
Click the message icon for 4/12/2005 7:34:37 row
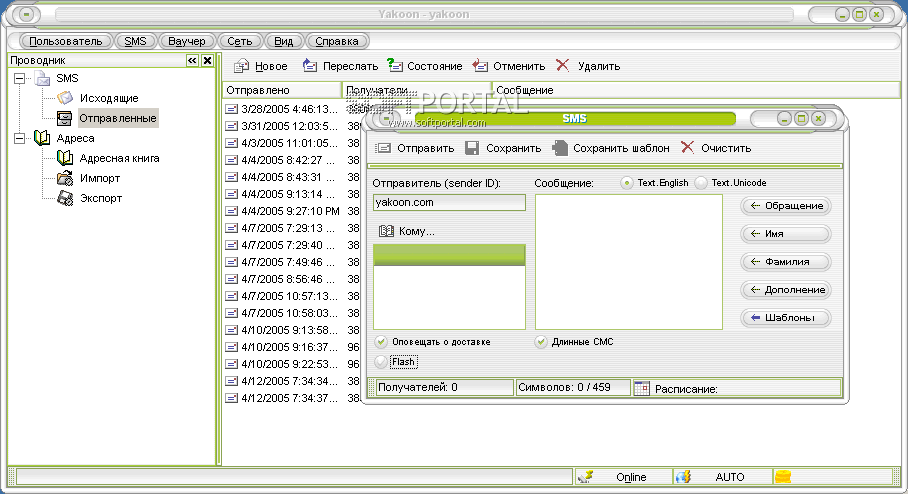tap(232, 398)
